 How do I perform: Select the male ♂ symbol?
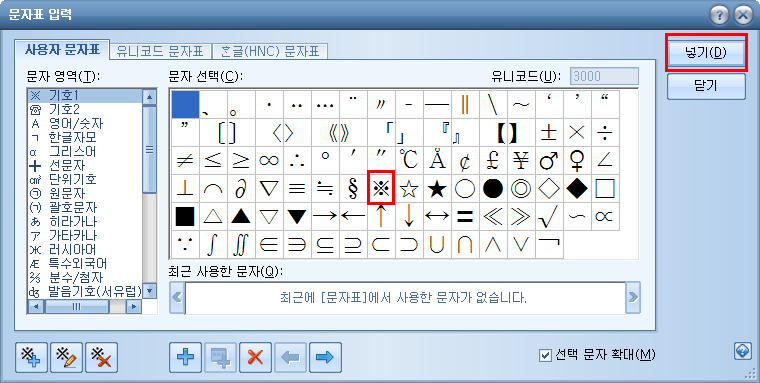(x=549, y=160)
